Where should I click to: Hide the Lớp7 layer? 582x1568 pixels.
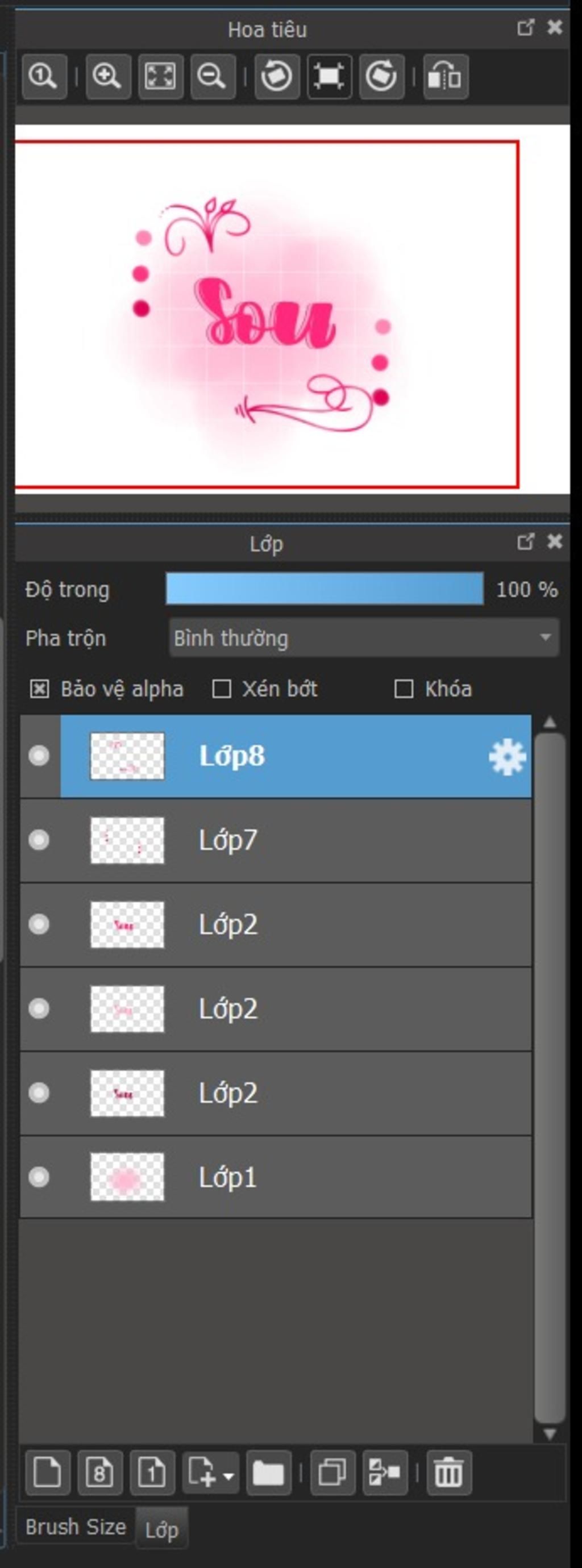coord(39,840)
